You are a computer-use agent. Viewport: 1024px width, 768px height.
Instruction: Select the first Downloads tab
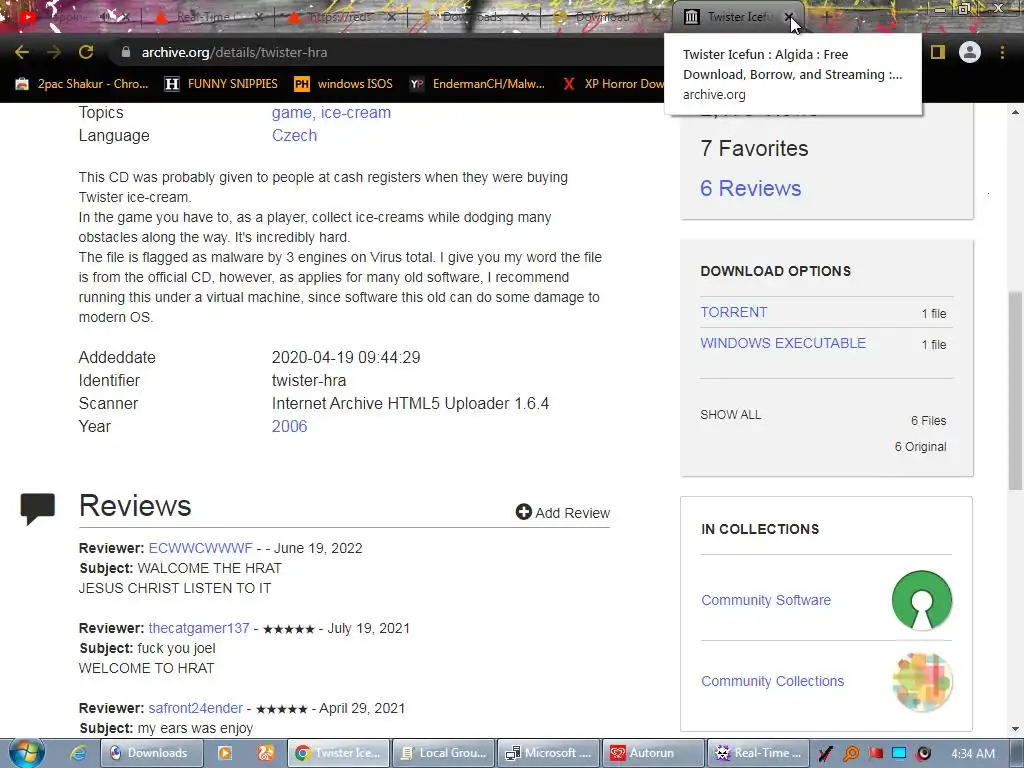coord(475,17)
